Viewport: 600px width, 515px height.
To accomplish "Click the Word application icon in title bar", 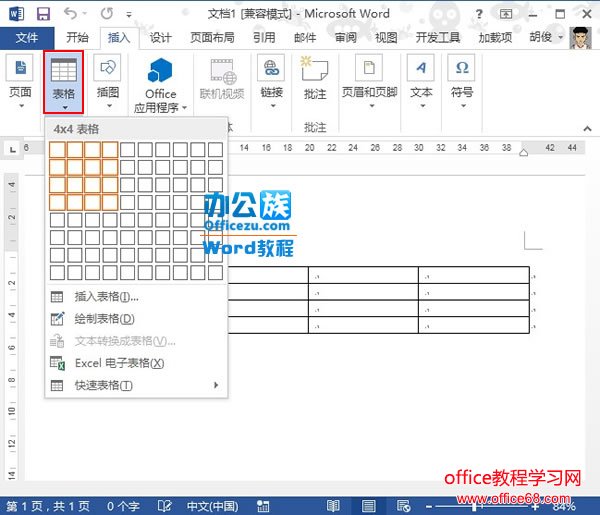I will click(16, 14).
